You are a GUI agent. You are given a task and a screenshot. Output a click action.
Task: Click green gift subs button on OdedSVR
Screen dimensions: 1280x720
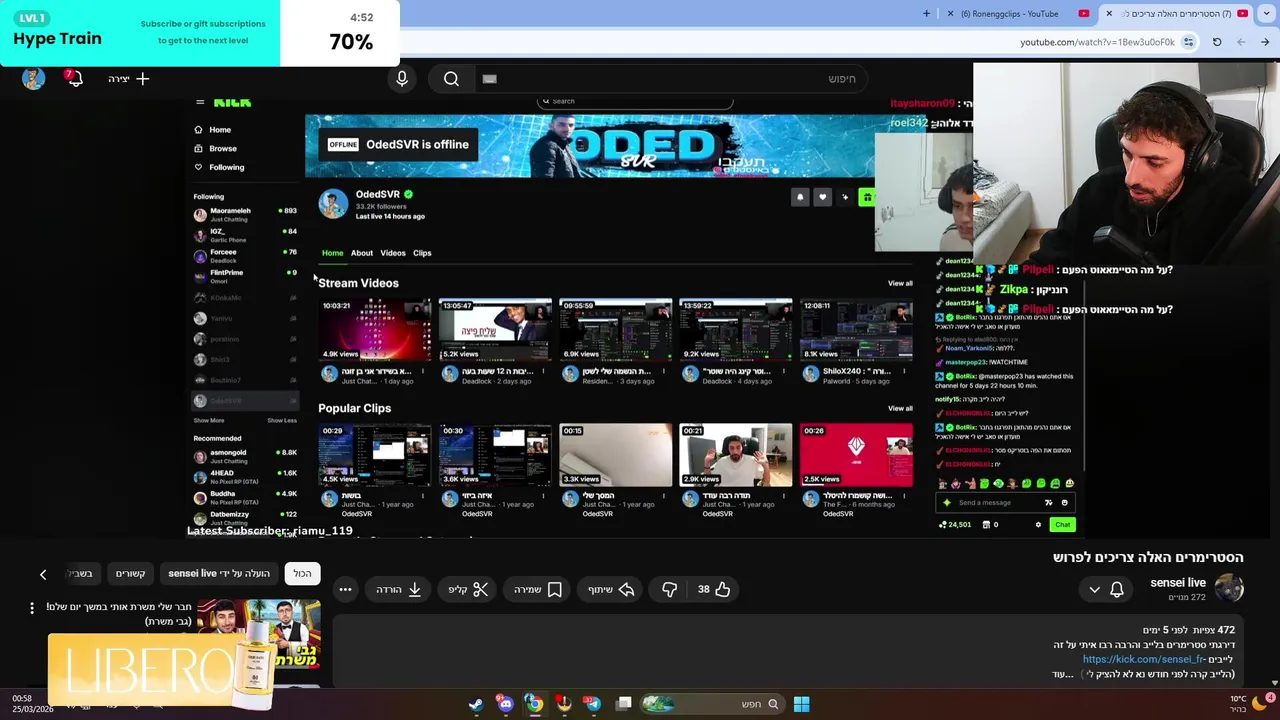tap(867, 197)
